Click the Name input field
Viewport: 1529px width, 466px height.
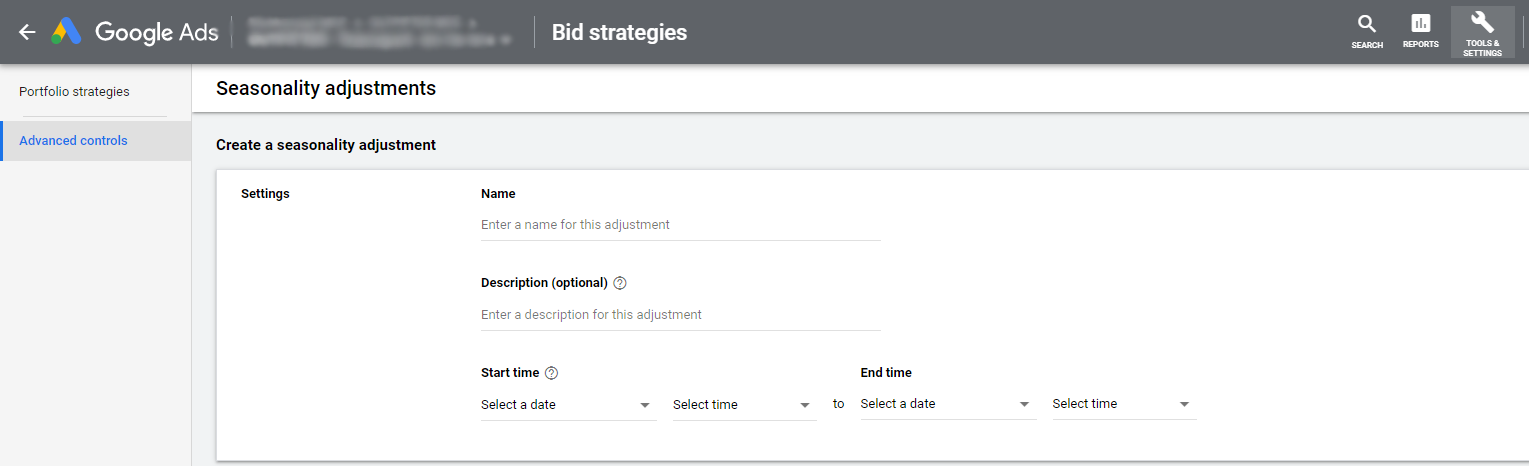point(681,225)
